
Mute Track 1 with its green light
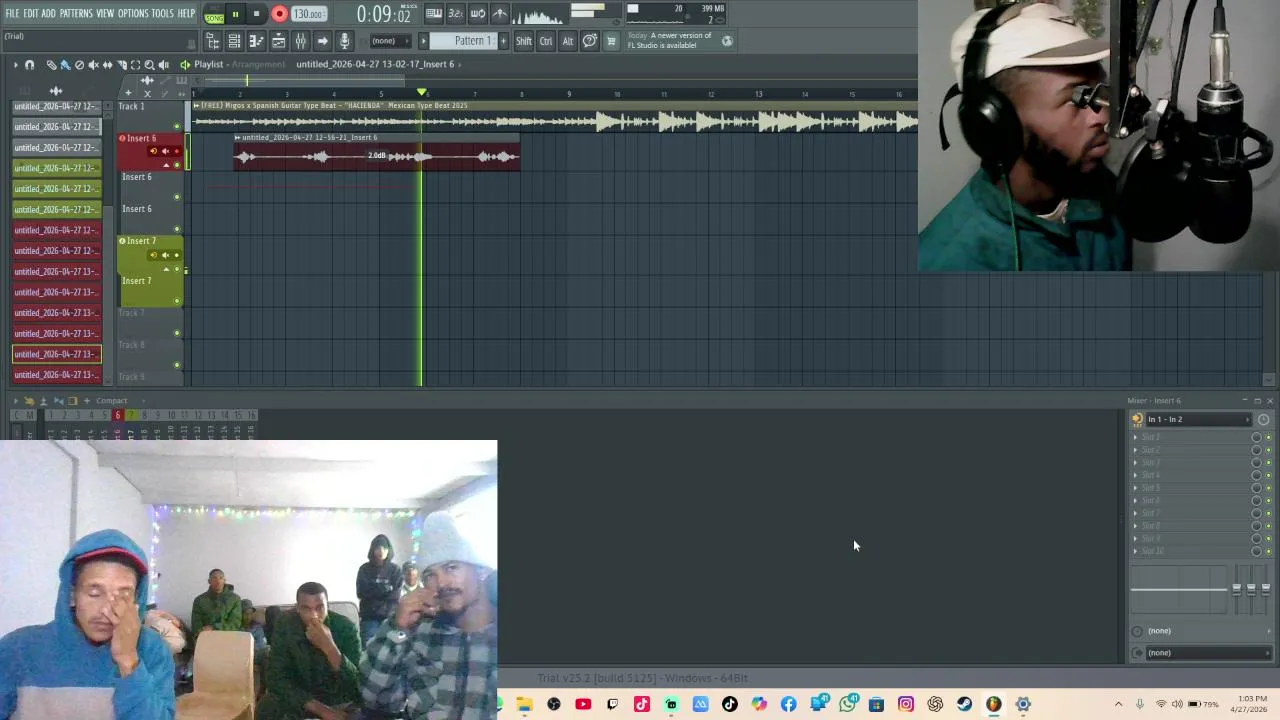pos(177,126)
